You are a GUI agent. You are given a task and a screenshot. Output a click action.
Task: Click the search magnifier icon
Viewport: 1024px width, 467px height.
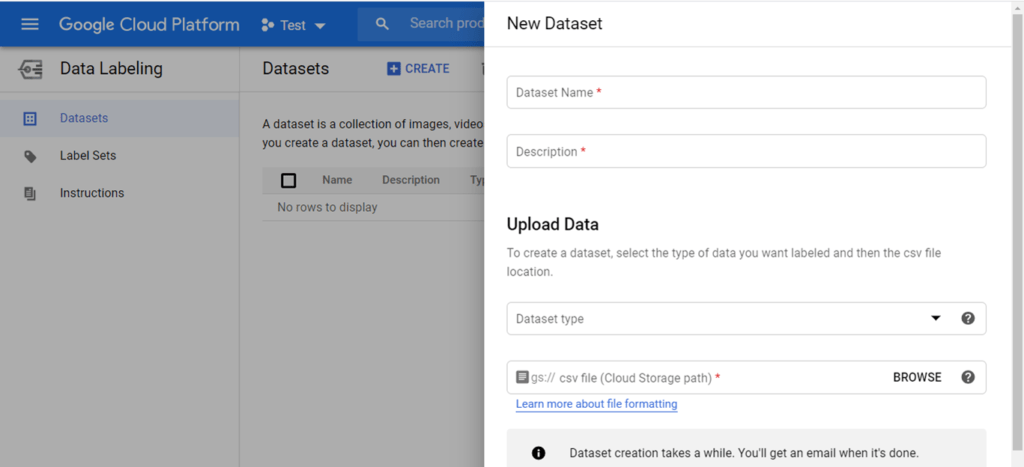click(x=383, y=24)
